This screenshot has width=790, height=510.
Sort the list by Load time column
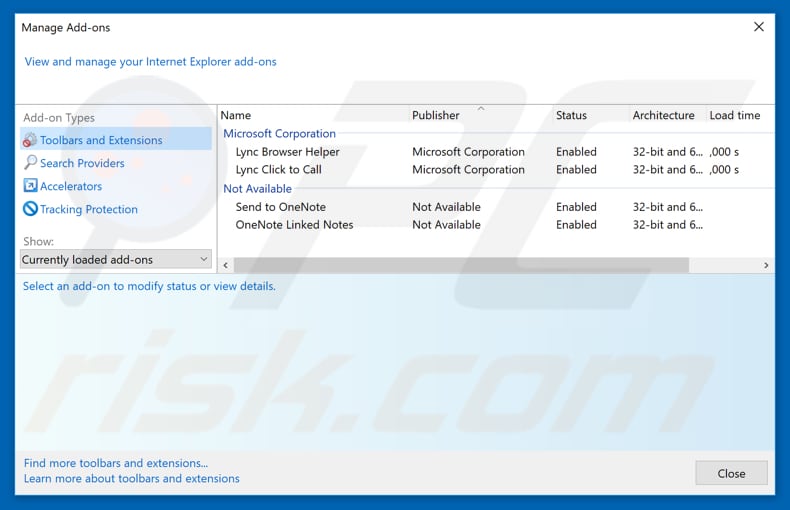pos(735,115)
